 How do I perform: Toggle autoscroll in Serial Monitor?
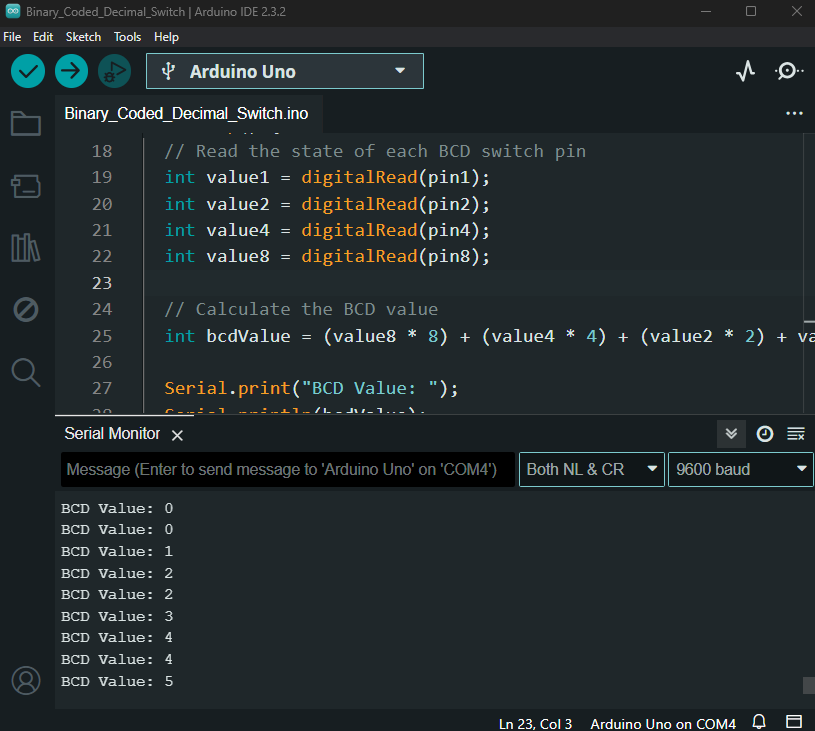coord(731,434)
